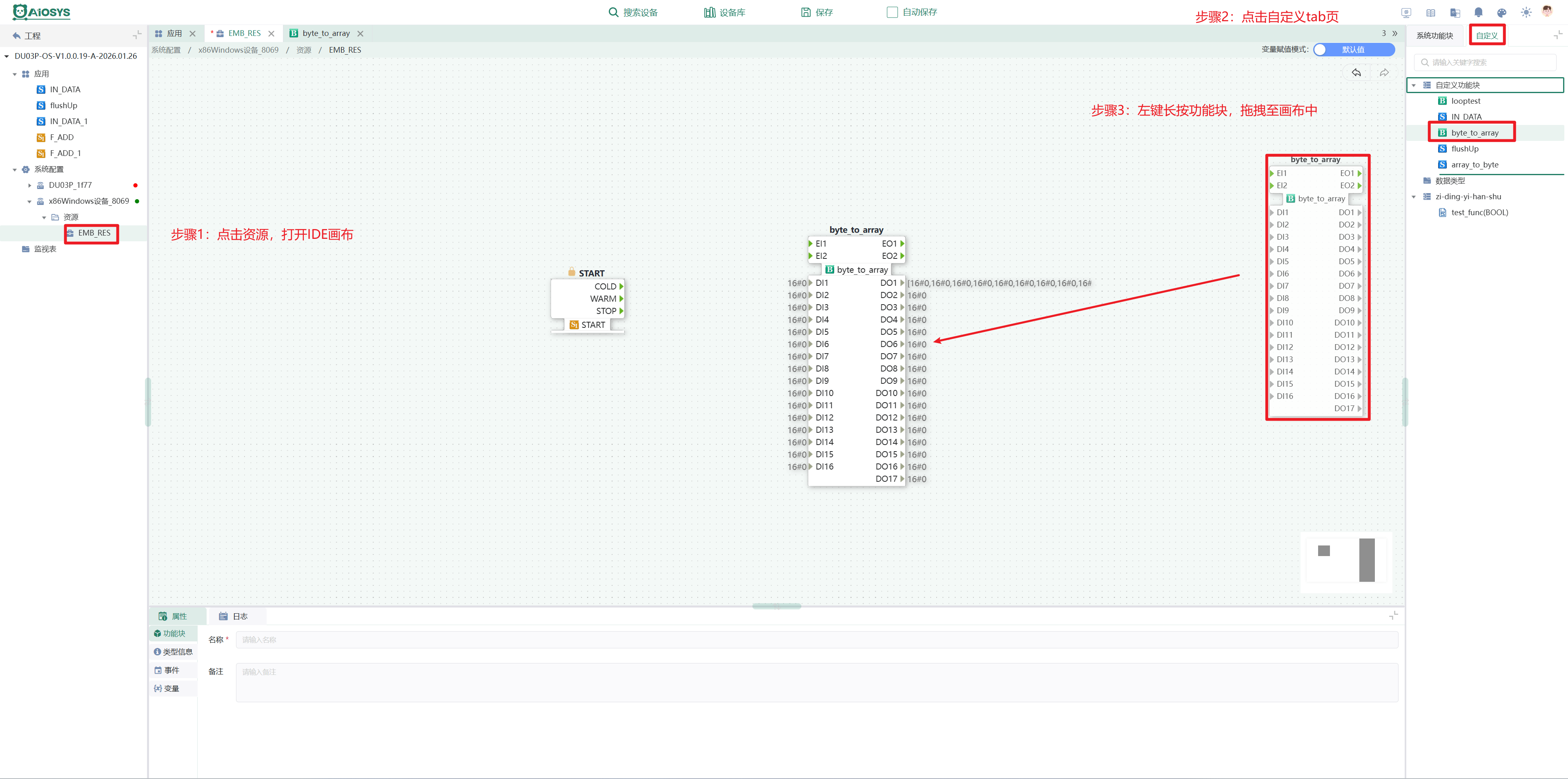This screenshot has width=1568, height=779.
Task: Select F_ADD_1 in the project tree
Action: (x=65, y=154)
